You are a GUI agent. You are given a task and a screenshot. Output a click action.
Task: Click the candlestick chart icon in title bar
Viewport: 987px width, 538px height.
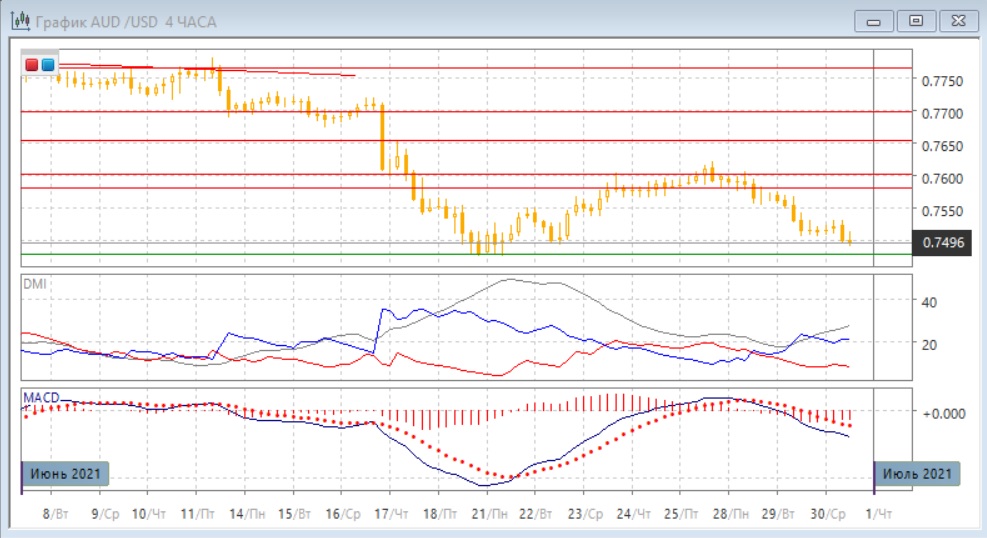tap(19, 21)
